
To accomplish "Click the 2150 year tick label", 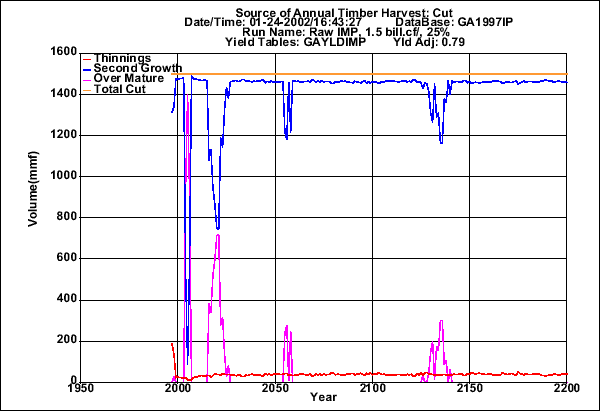I will 470,387.
